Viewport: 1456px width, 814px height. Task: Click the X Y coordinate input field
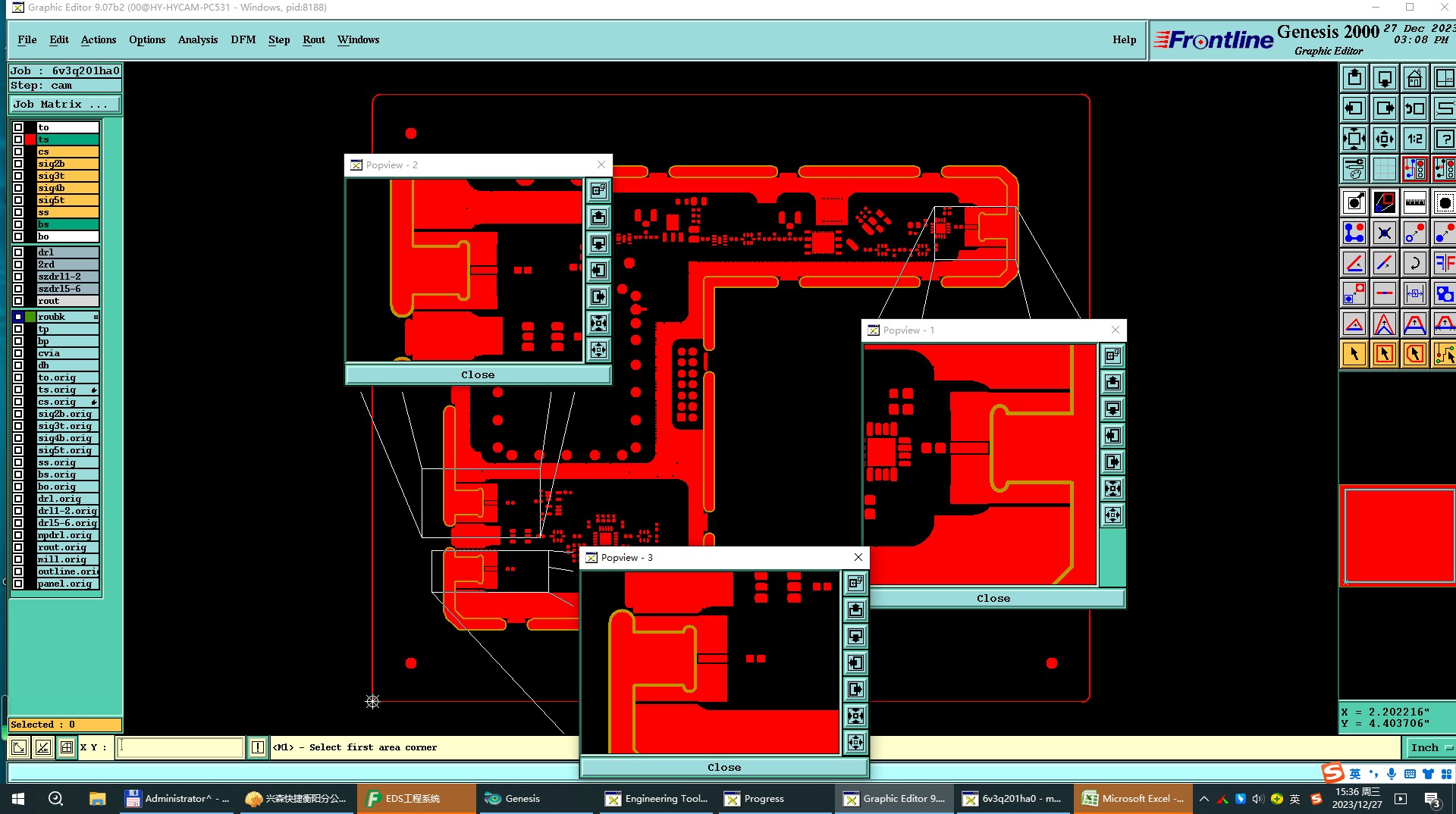click(180, 747)
